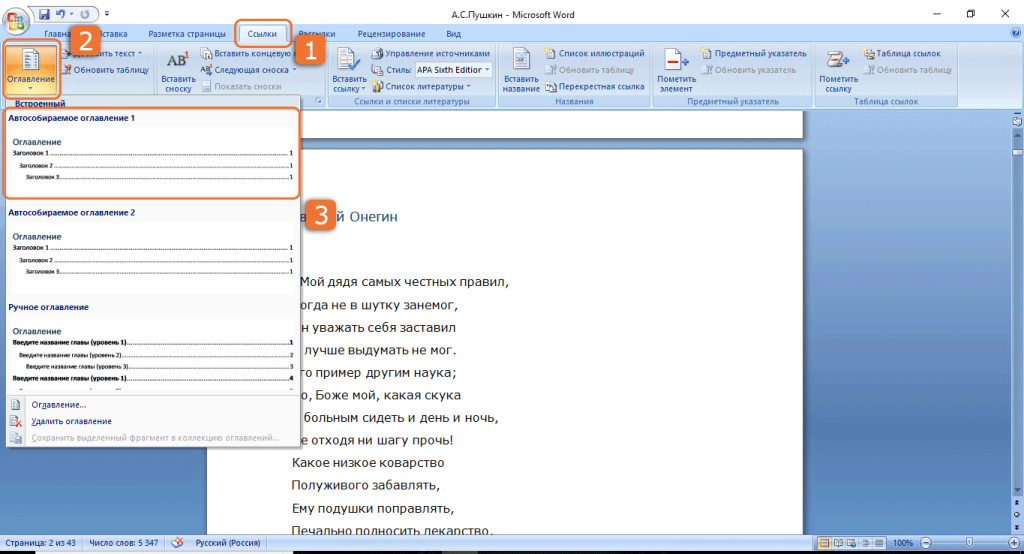Click the vertical scrollbar up arrow

coord(1017,135)
